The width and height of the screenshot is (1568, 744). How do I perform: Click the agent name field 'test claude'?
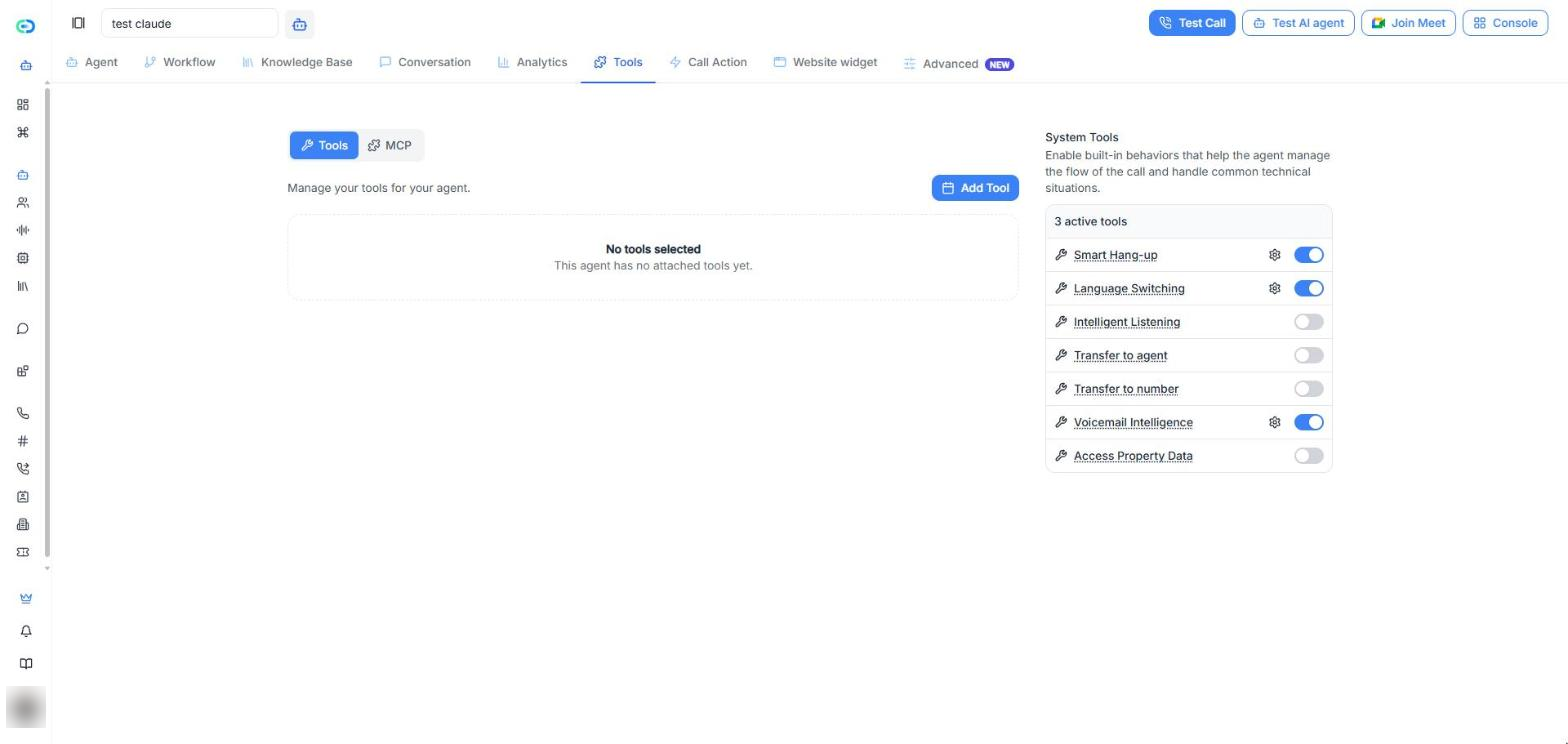tap(189, 23)
